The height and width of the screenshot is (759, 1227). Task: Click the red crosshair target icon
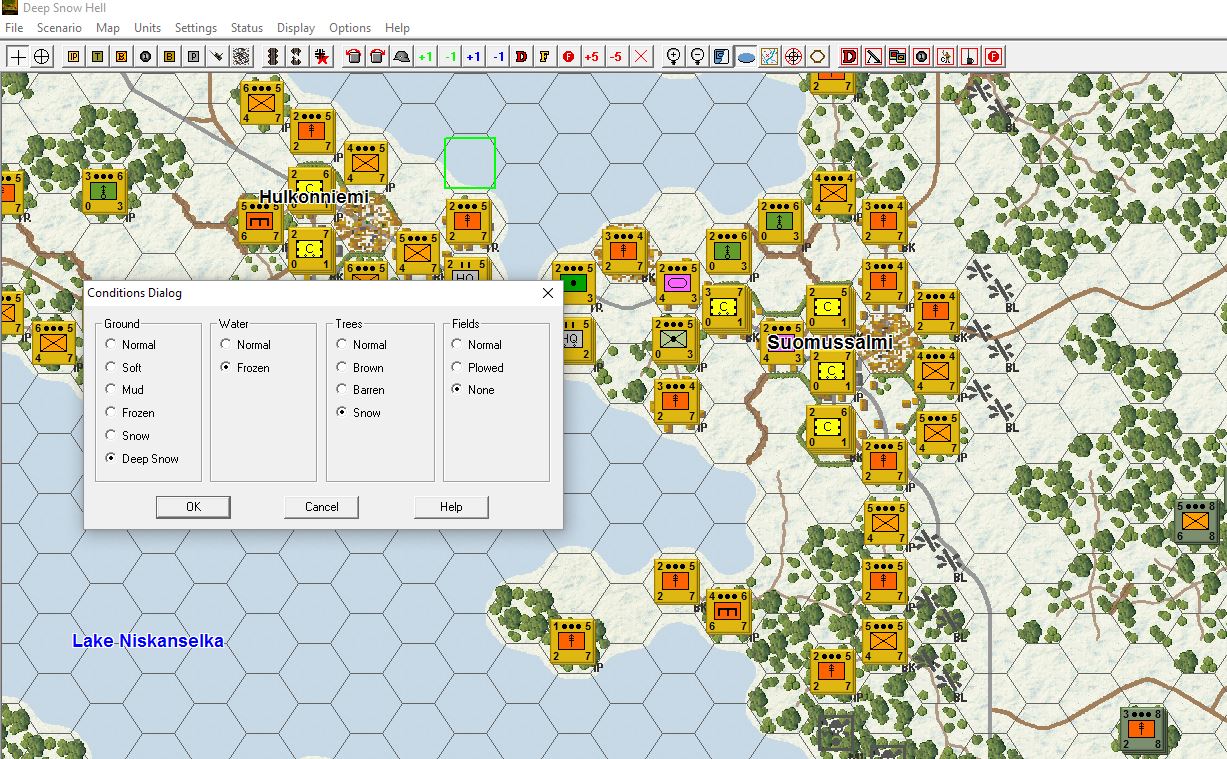pyautogui.click(x=794, y=57)
